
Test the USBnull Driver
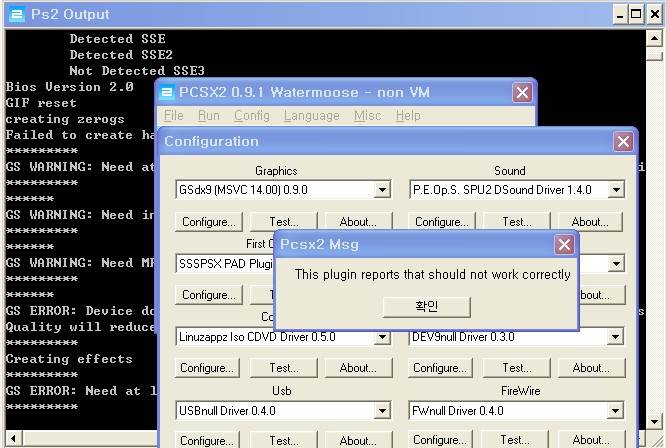[284, 440]
